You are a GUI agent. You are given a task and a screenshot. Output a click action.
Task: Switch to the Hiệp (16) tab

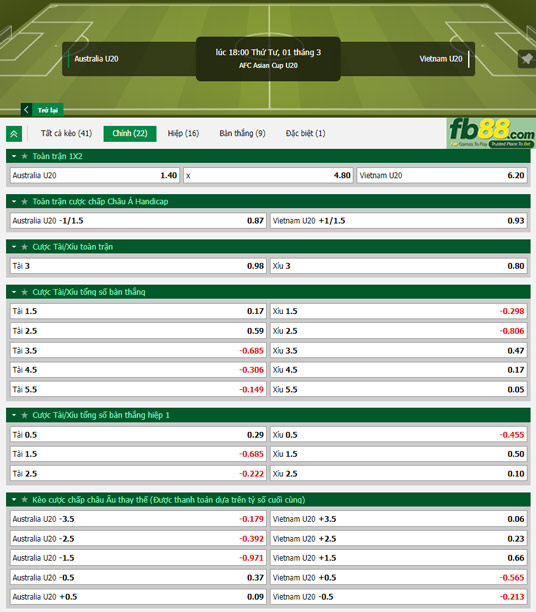pos(183,133)
